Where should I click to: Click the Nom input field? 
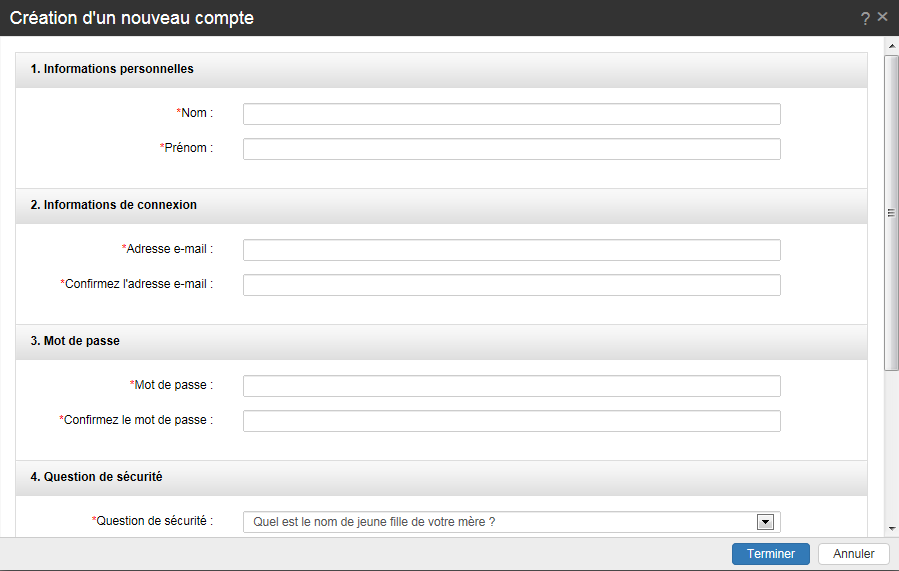(x=511, y=114)
